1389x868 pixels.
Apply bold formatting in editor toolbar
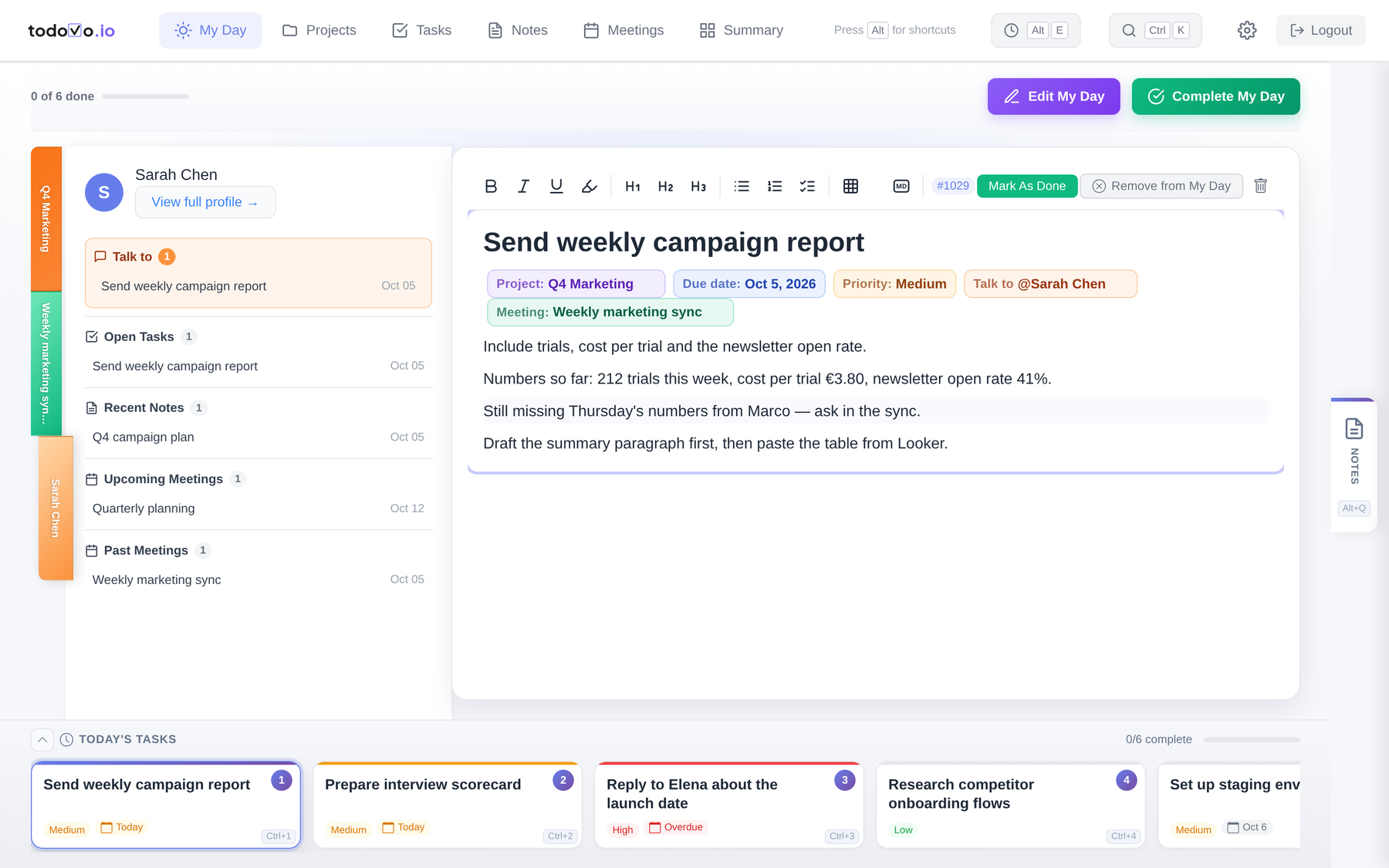(491, 186)
